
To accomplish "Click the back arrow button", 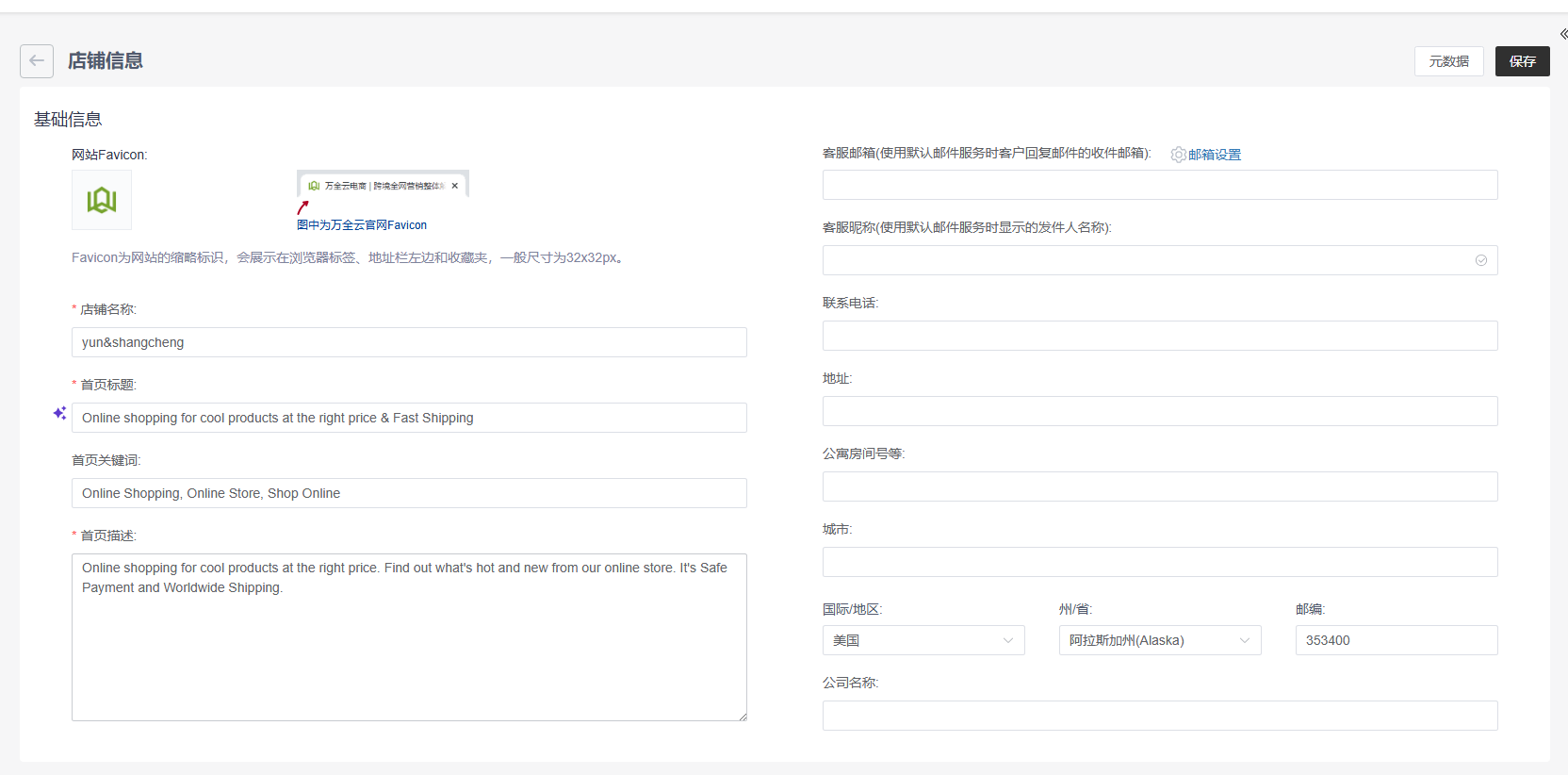I will (36, 61).
